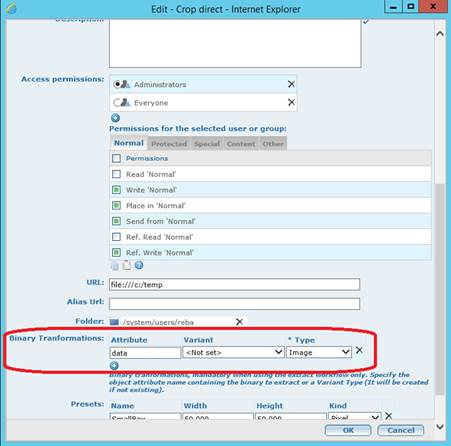This screenshot has height=446, width=451.
Task: Clear the /system/users/reba folder selection
Action: click(x=239, y=322)
